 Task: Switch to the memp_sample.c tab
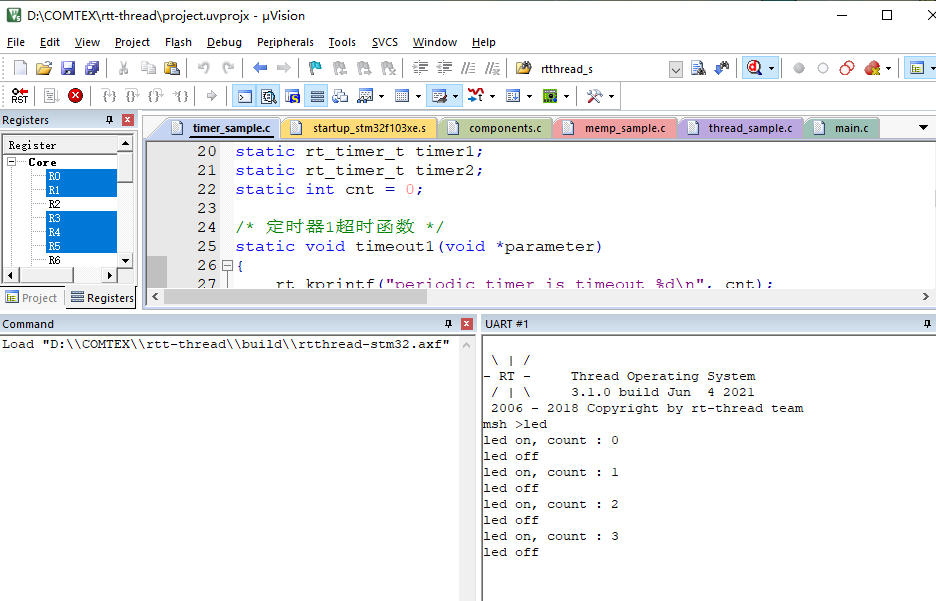pos(617,128)
